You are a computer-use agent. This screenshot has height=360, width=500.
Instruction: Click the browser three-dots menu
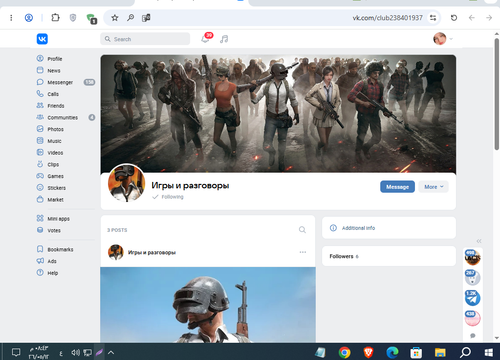[x=11, y=18]
